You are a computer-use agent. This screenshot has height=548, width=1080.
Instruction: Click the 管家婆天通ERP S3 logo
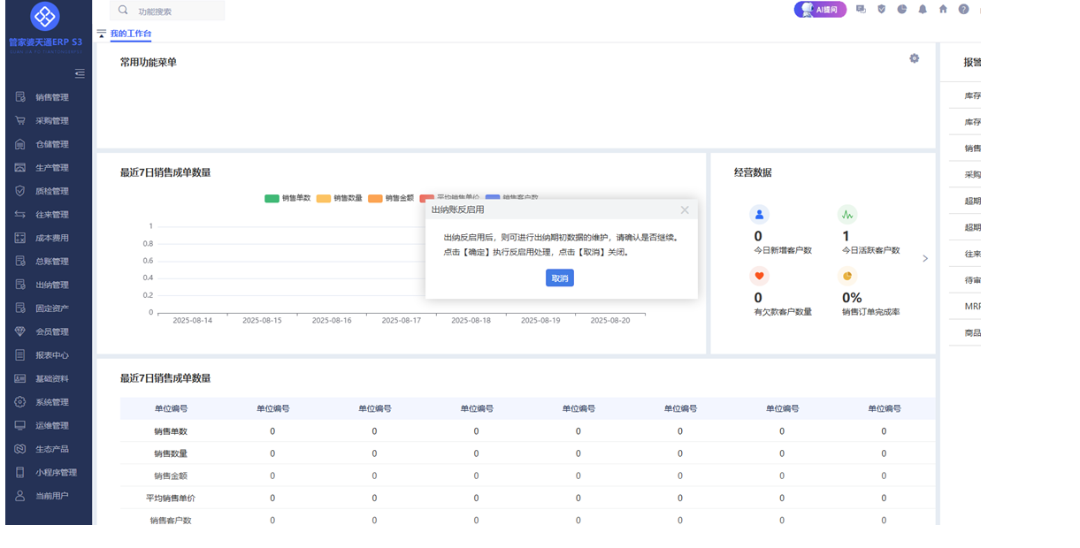point(45,28)
